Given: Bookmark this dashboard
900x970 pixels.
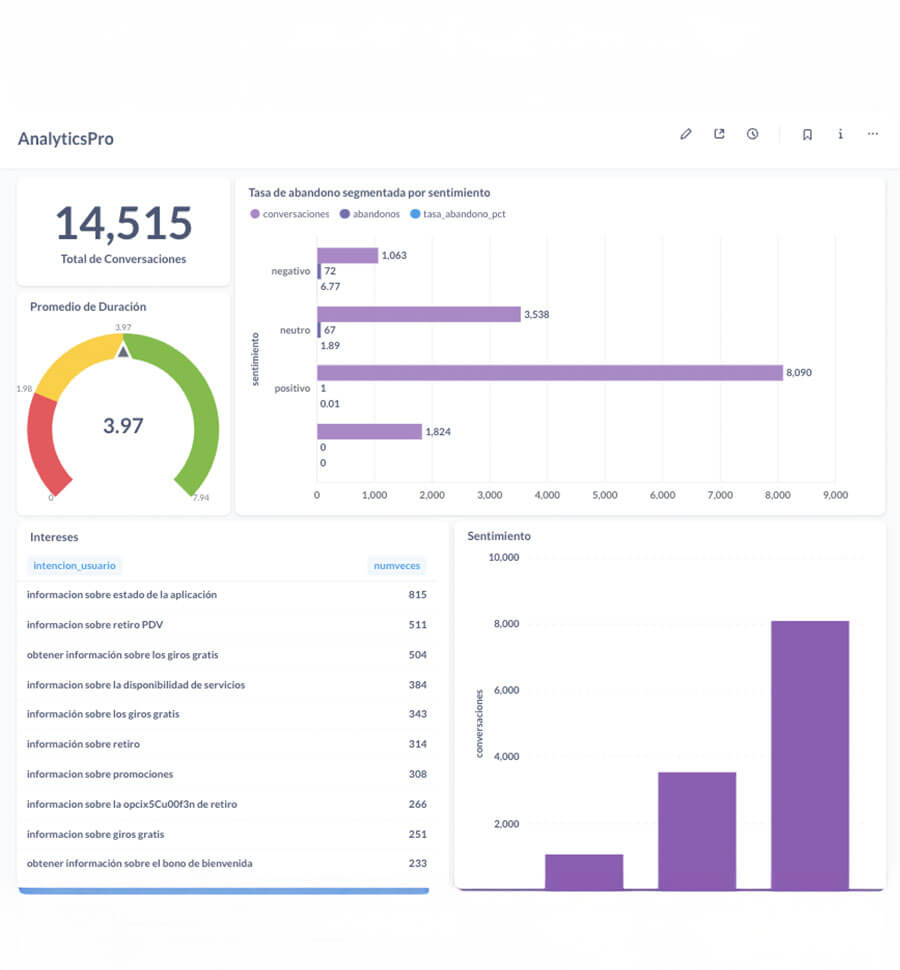Looking at the screenshot, I should click(807, 134).
